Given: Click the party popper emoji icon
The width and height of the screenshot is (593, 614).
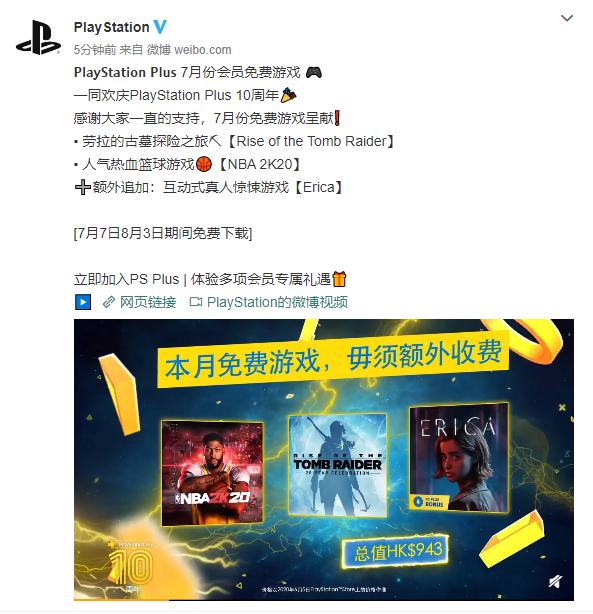Looking at the screenshot, I should (x=289, y=95).
